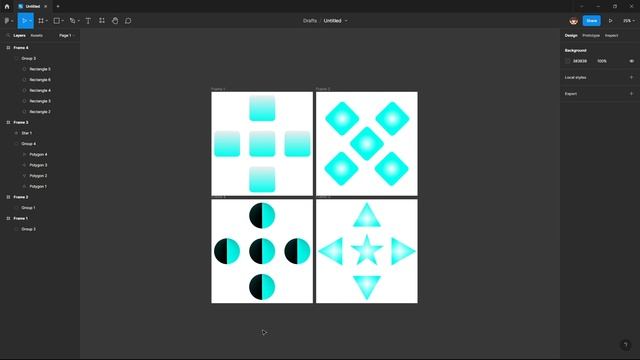Switch to the Inspect tab
The height and width of the screenshot is (360, 640).
tap(611, 36)
